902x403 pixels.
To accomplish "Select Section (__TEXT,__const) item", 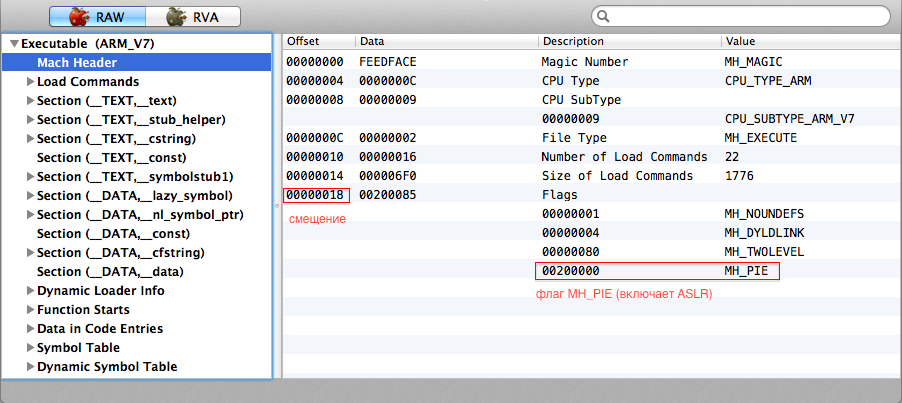I will coord(112,158).
